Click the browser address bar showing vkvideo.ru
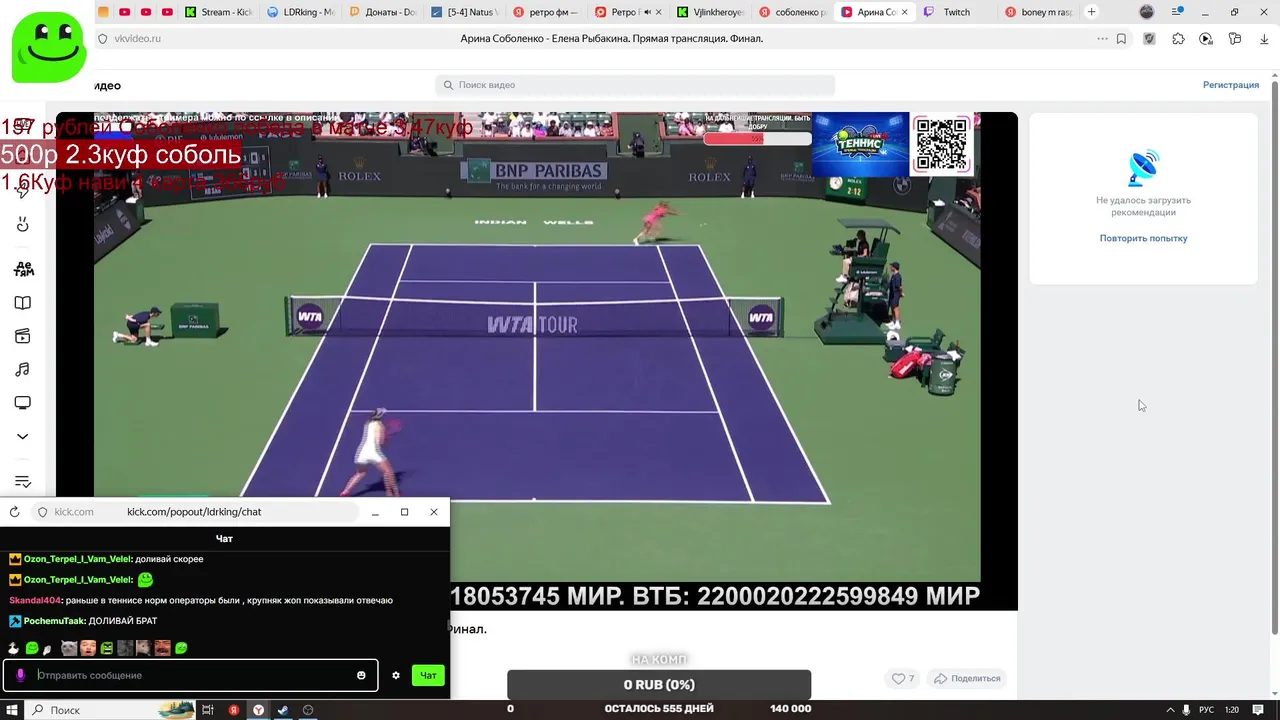Screen dimensions: 1280x720 (x=611, y=38)
